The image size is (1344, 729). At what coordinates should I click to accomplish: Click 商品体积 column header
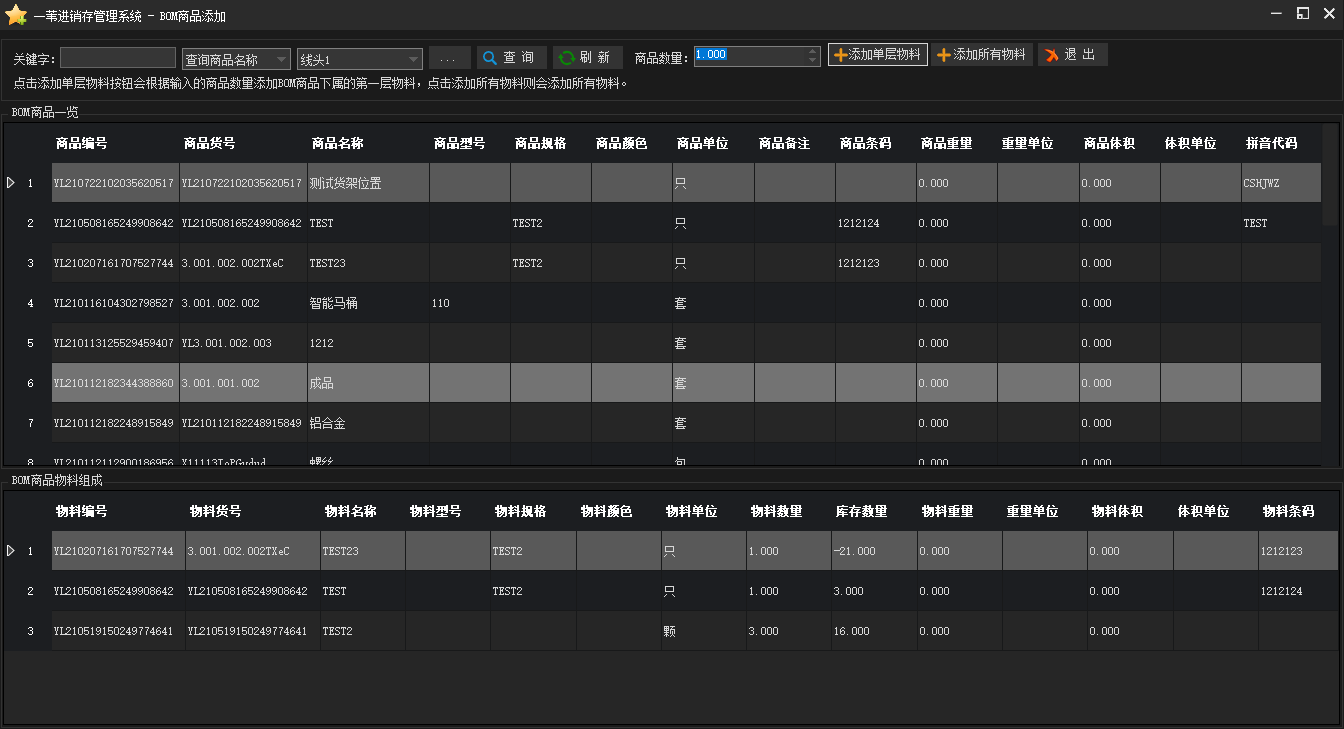(1109, 143)
